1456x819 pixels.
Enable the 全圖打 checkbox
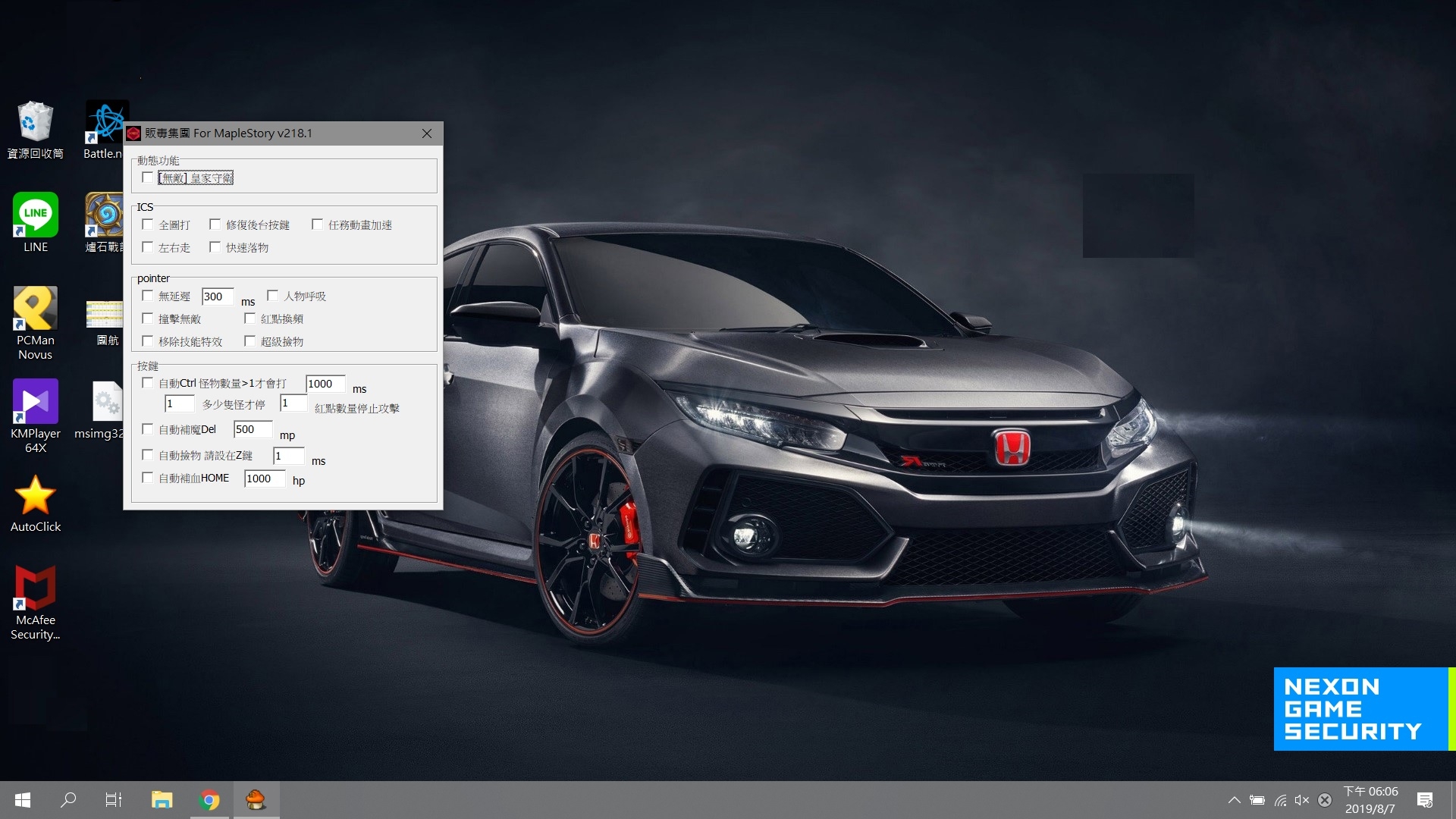click(x=148, y=224)
